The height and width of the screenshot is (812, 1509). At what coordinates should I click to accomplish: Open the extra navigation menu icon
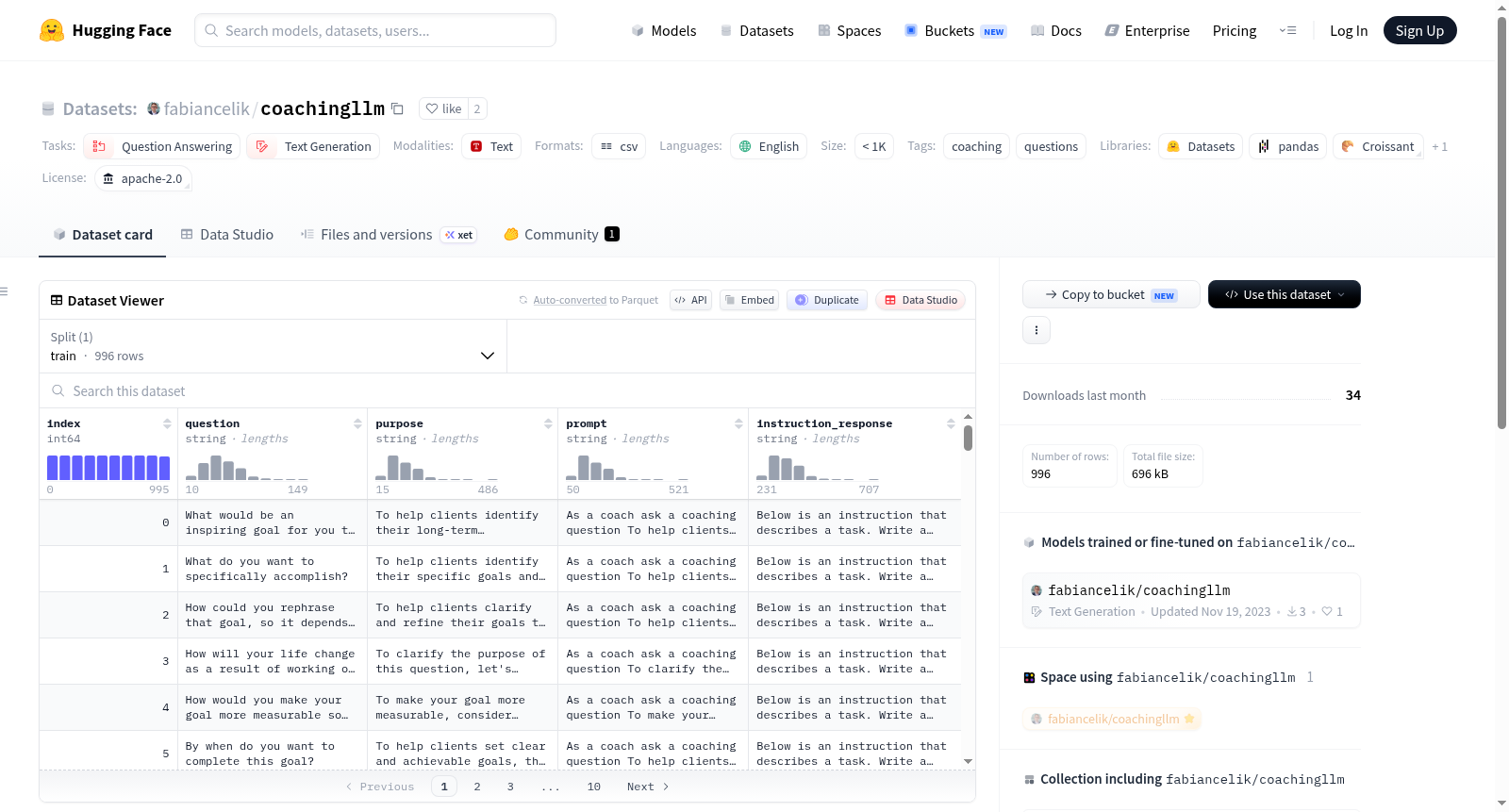(1287, 30)
